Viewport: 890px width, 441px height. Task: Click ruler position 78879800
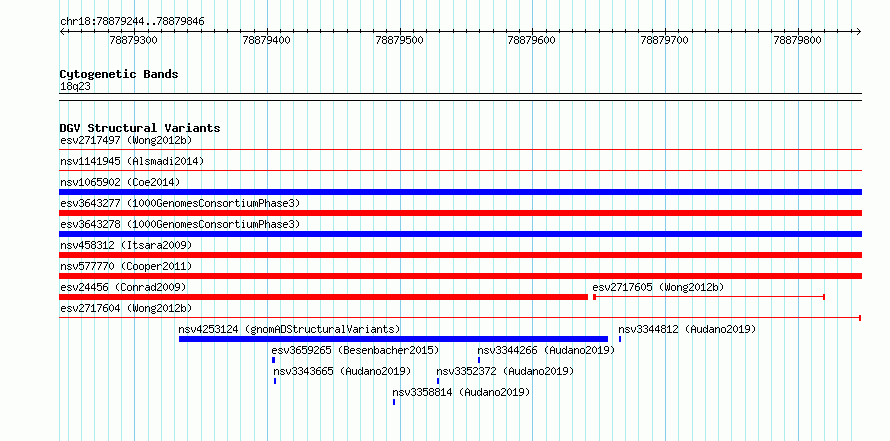[x=797, y=40]
